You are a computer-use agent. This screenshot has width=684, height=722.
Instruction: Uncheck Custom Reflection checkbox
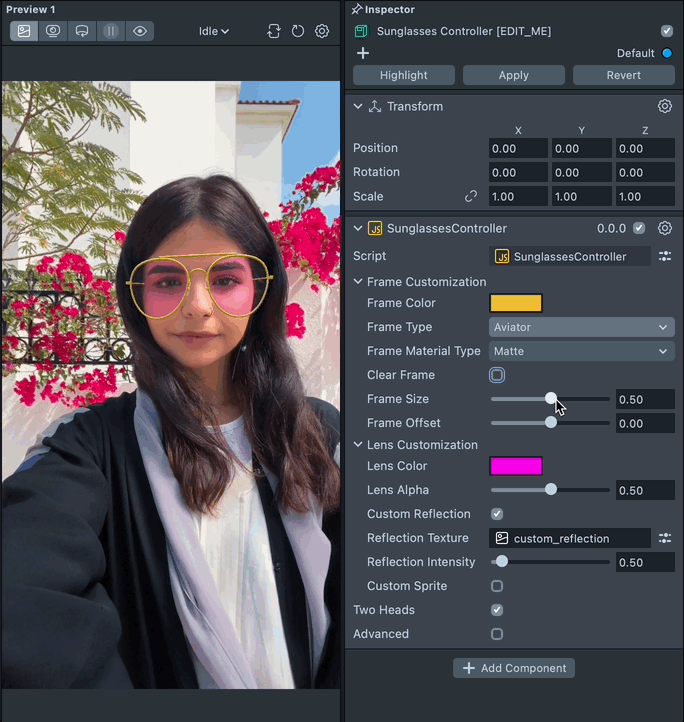tap(497, 514)
